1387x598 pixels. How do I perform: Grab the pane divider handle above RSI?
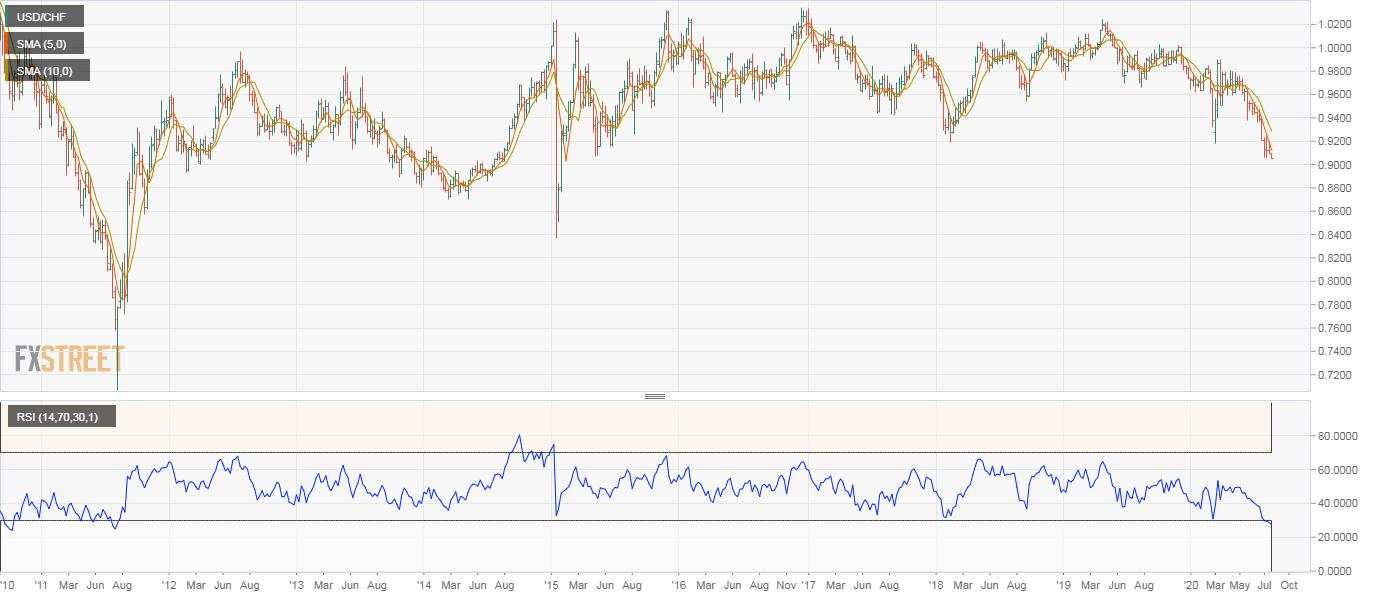point(655,396)
